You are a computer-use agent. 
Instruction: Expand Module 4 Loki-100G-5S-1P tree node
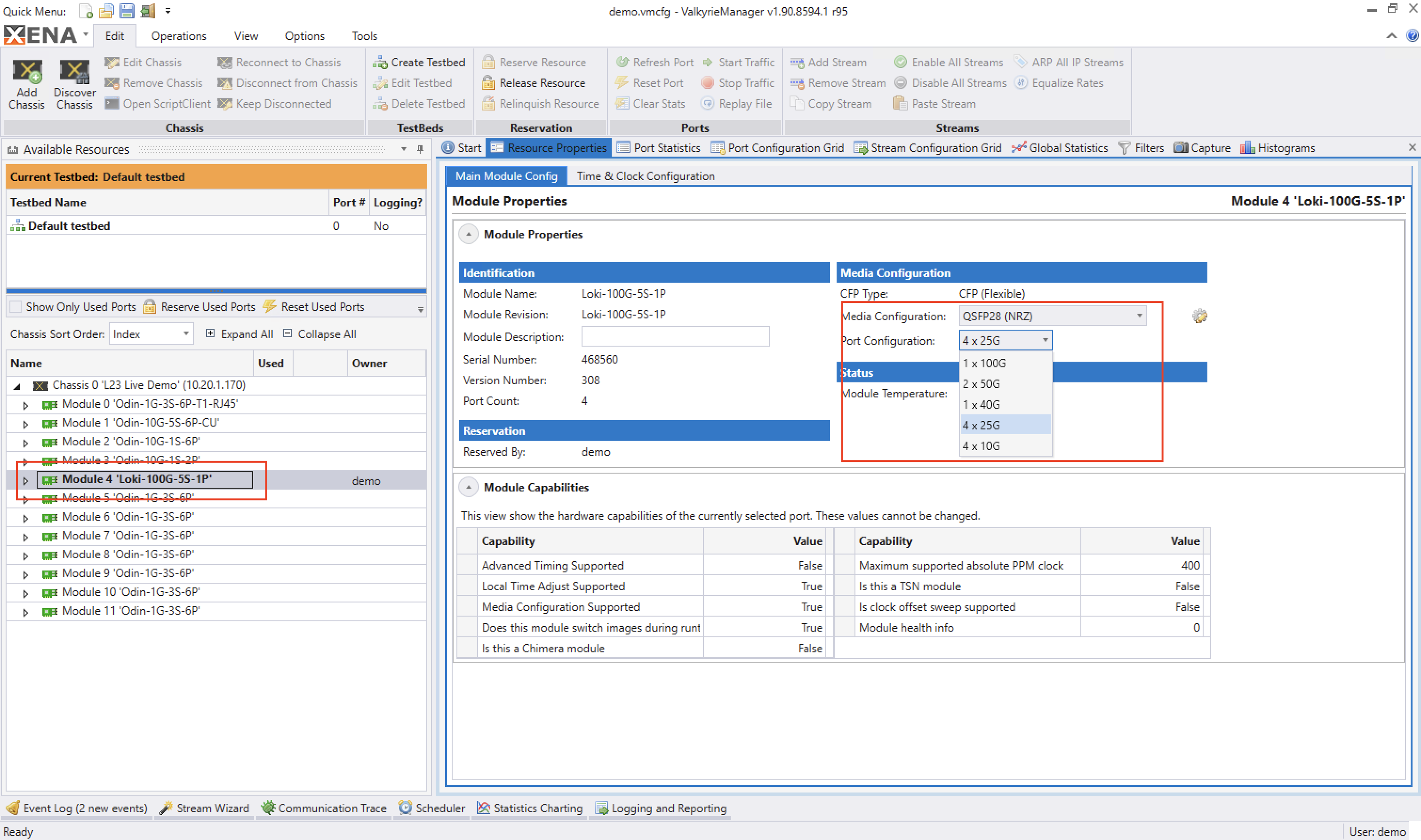coord(25,481)
